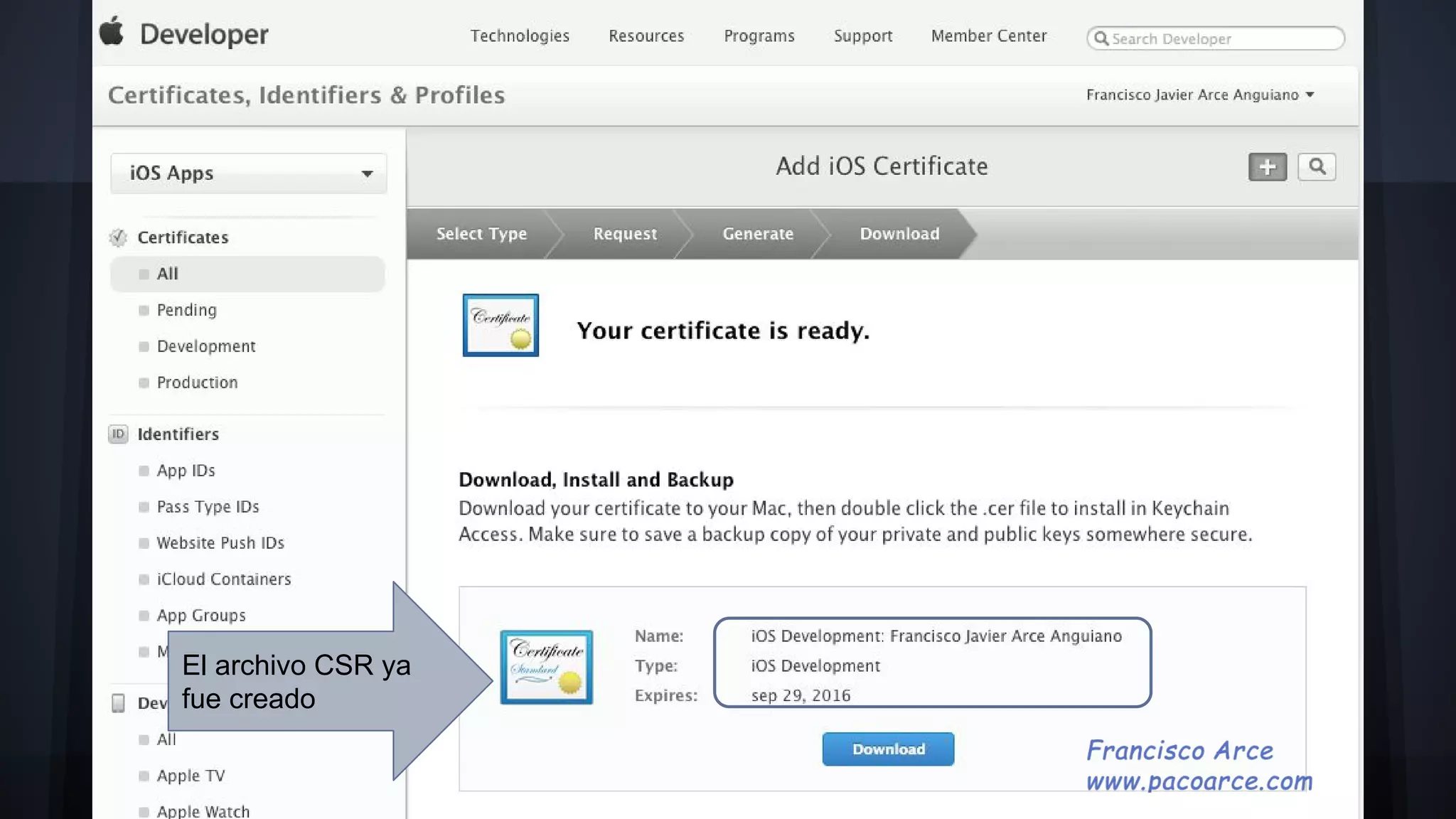Open the iOS Apps platform dropdown
This screenshot has width=1456, height=819.
click(249, 173)
